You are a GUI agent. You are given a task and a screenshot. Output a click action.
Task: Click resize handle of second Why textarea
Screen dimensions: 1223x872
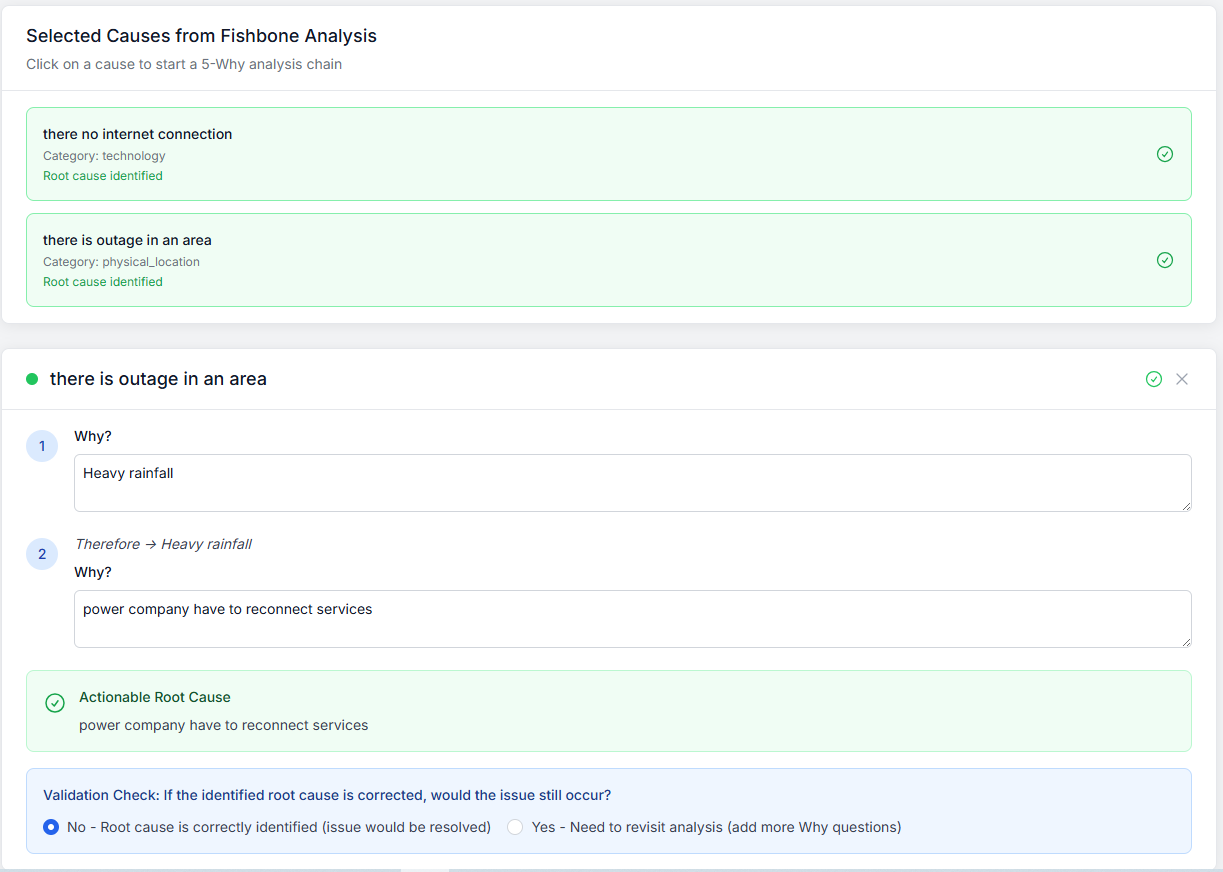pyautogui.click(x=1186, y=641)
